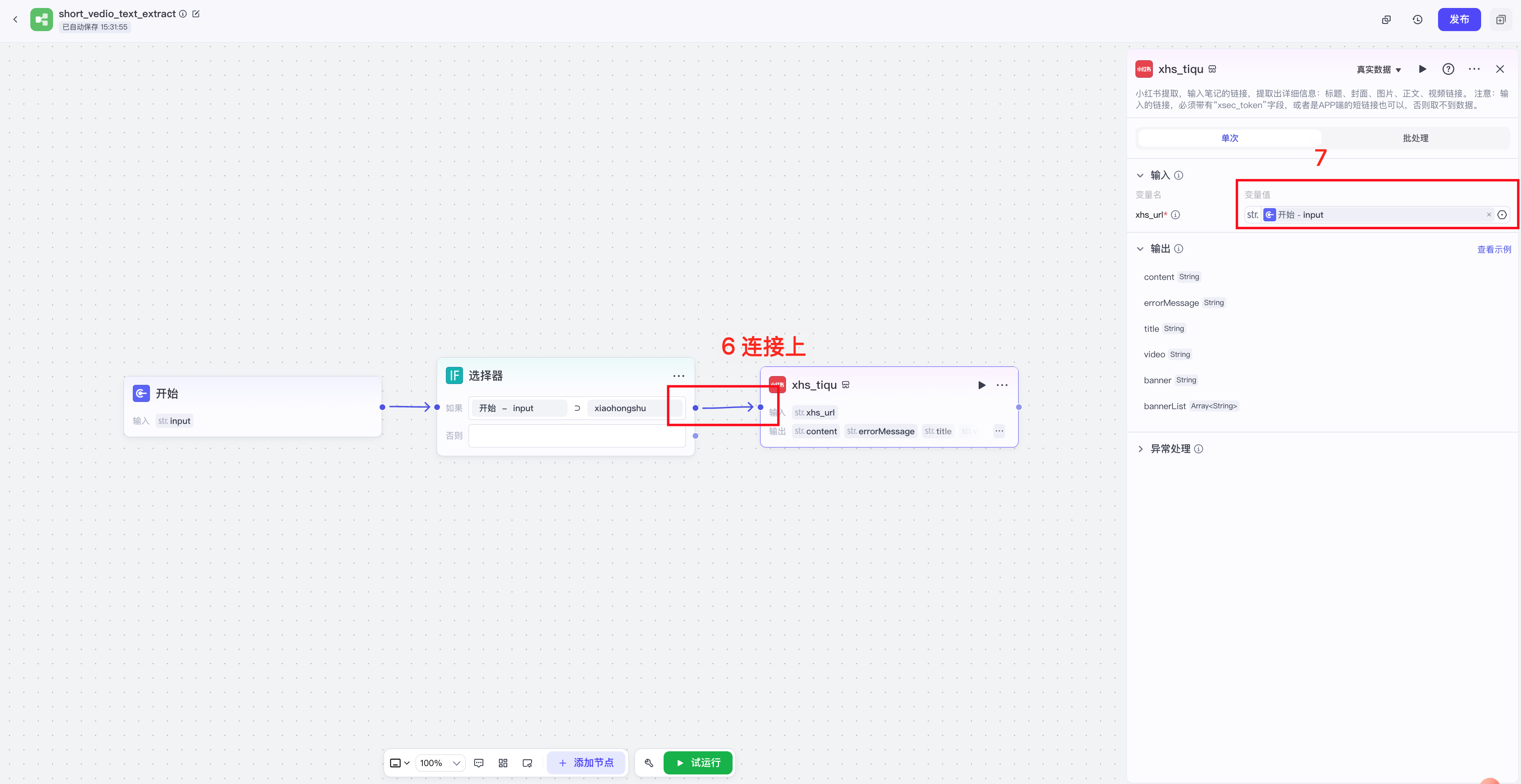Click the duplicate workflow icon in header
Screen dimensions: 1521x784
pyautogui.click(x=1386, y=20)
